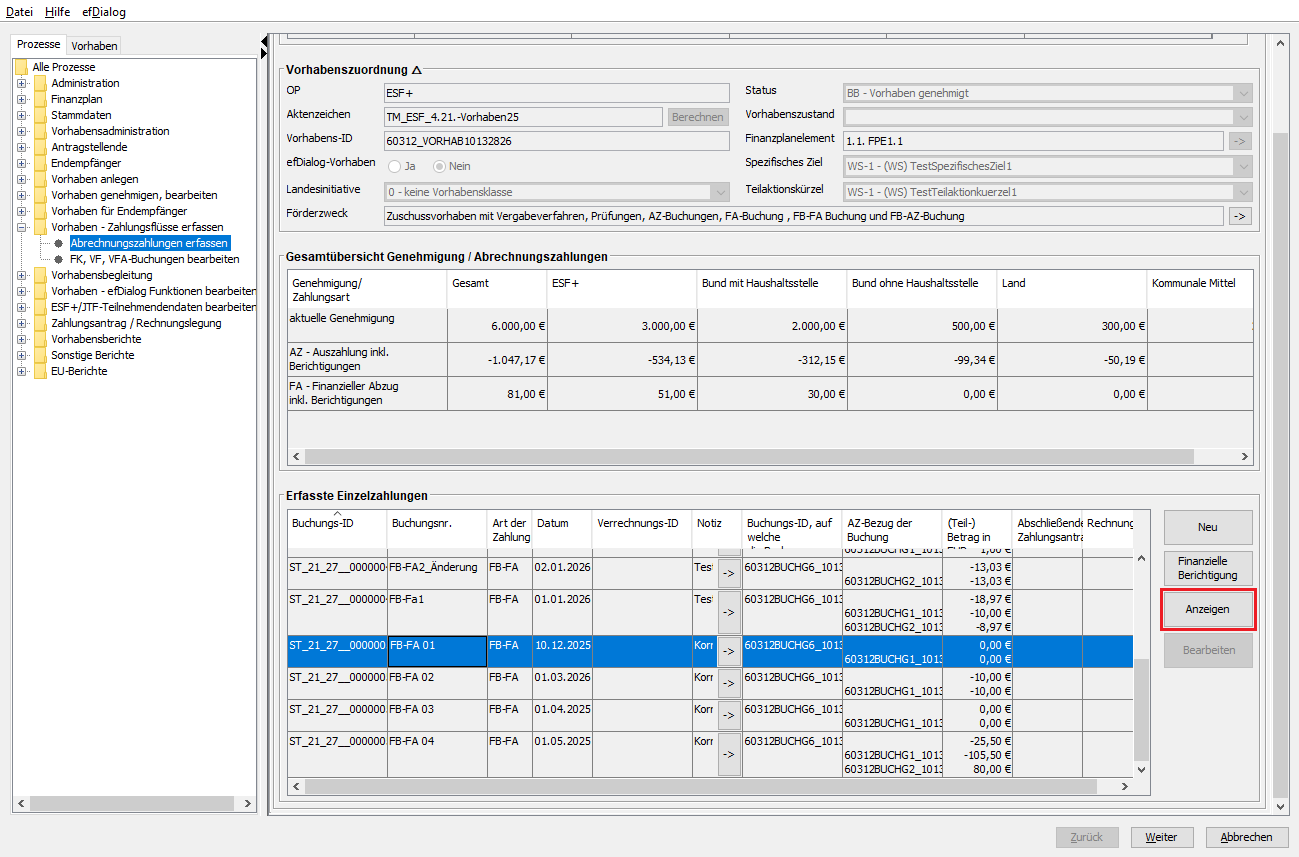Click the Anzeigen button

1207,609
